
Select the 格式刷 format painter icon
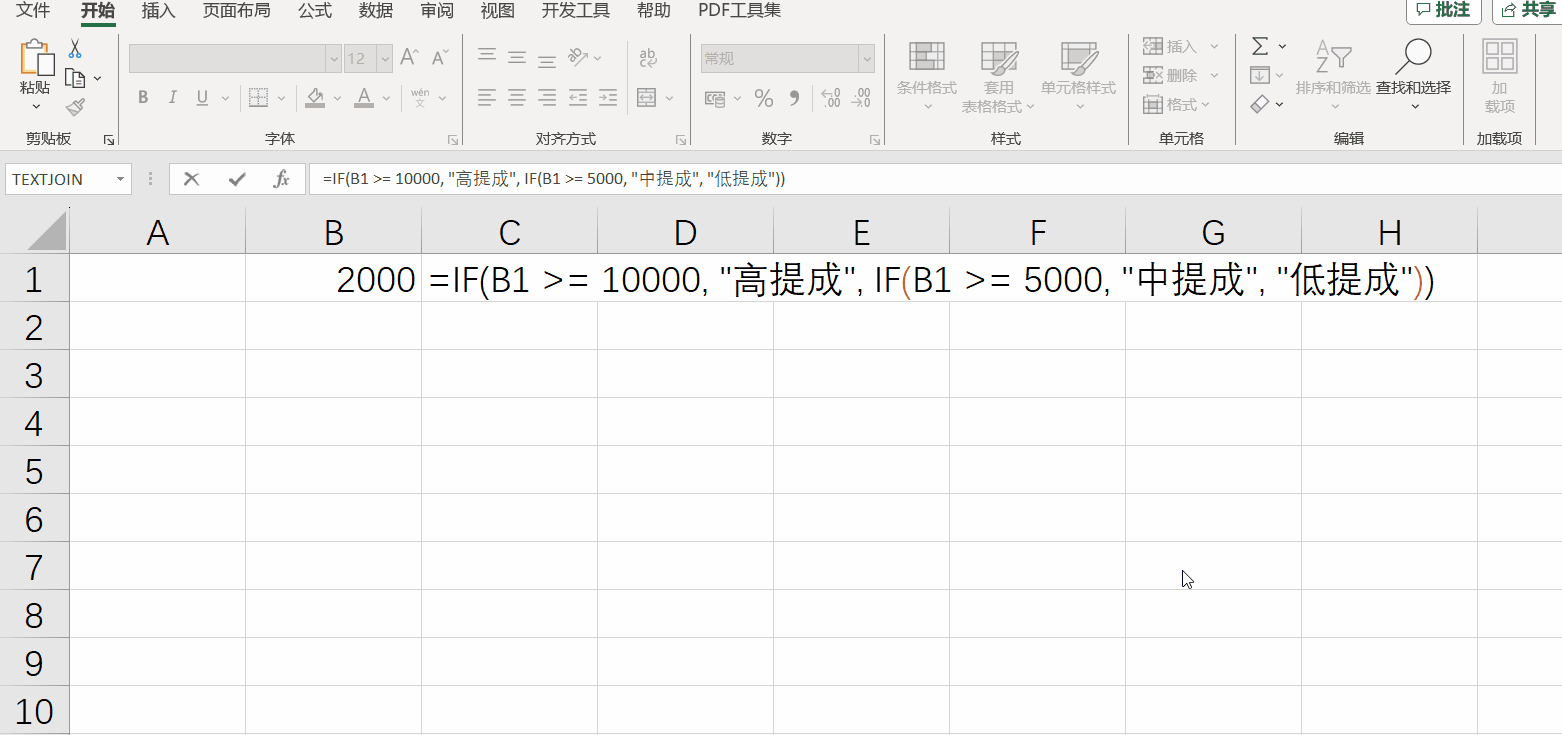(74, 106)
